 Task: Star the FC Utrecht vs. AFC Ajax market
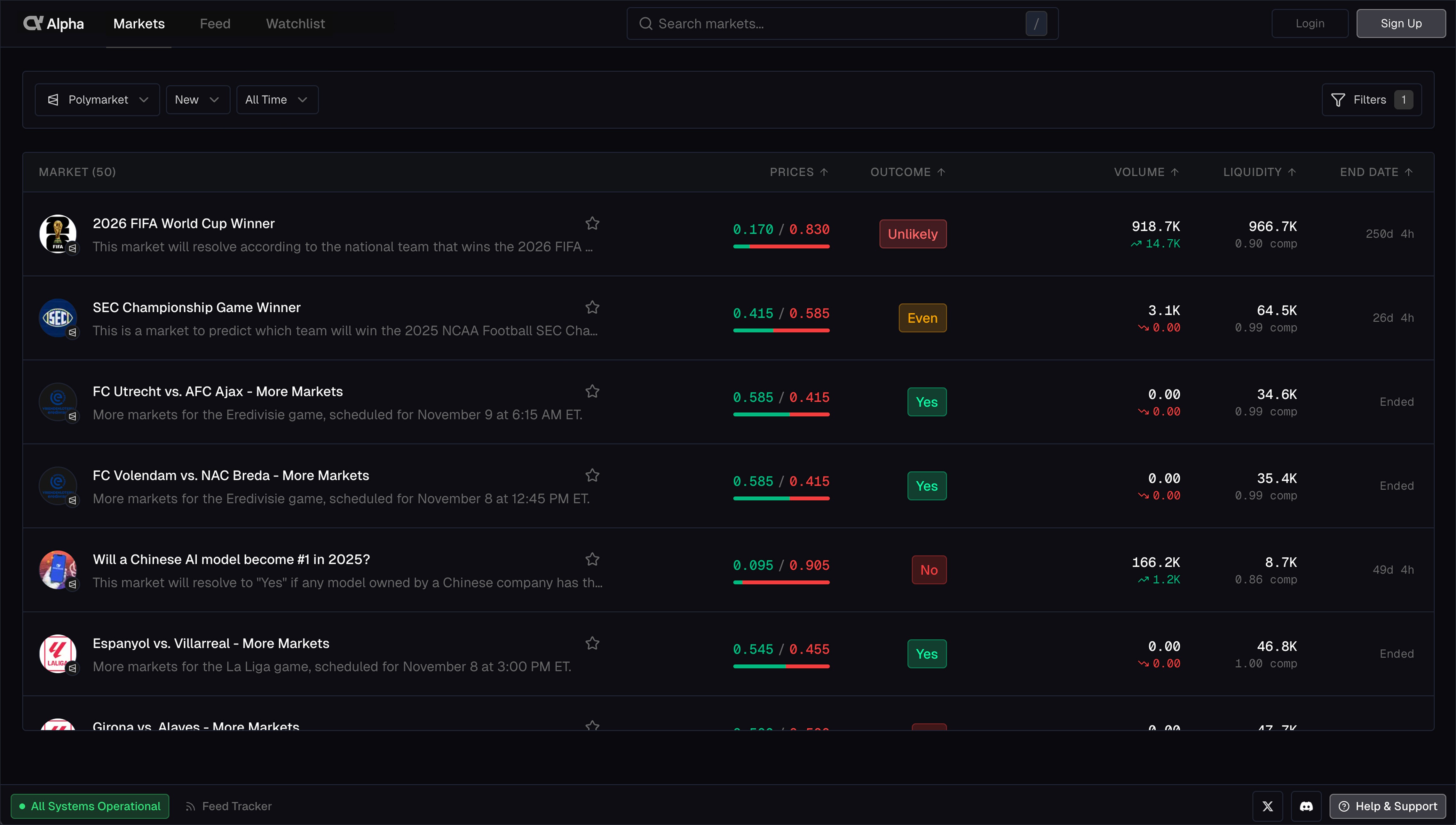tap(592, 391)
